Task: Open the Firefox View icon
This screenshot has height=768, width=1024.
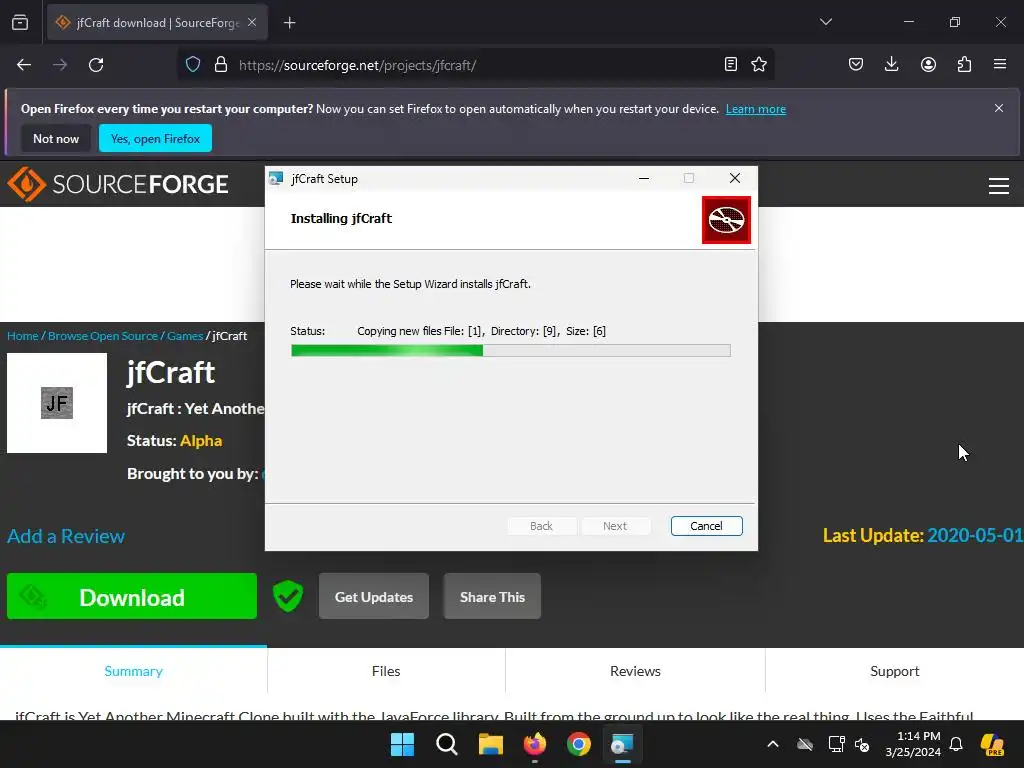Action: click(x=20, y=23)
